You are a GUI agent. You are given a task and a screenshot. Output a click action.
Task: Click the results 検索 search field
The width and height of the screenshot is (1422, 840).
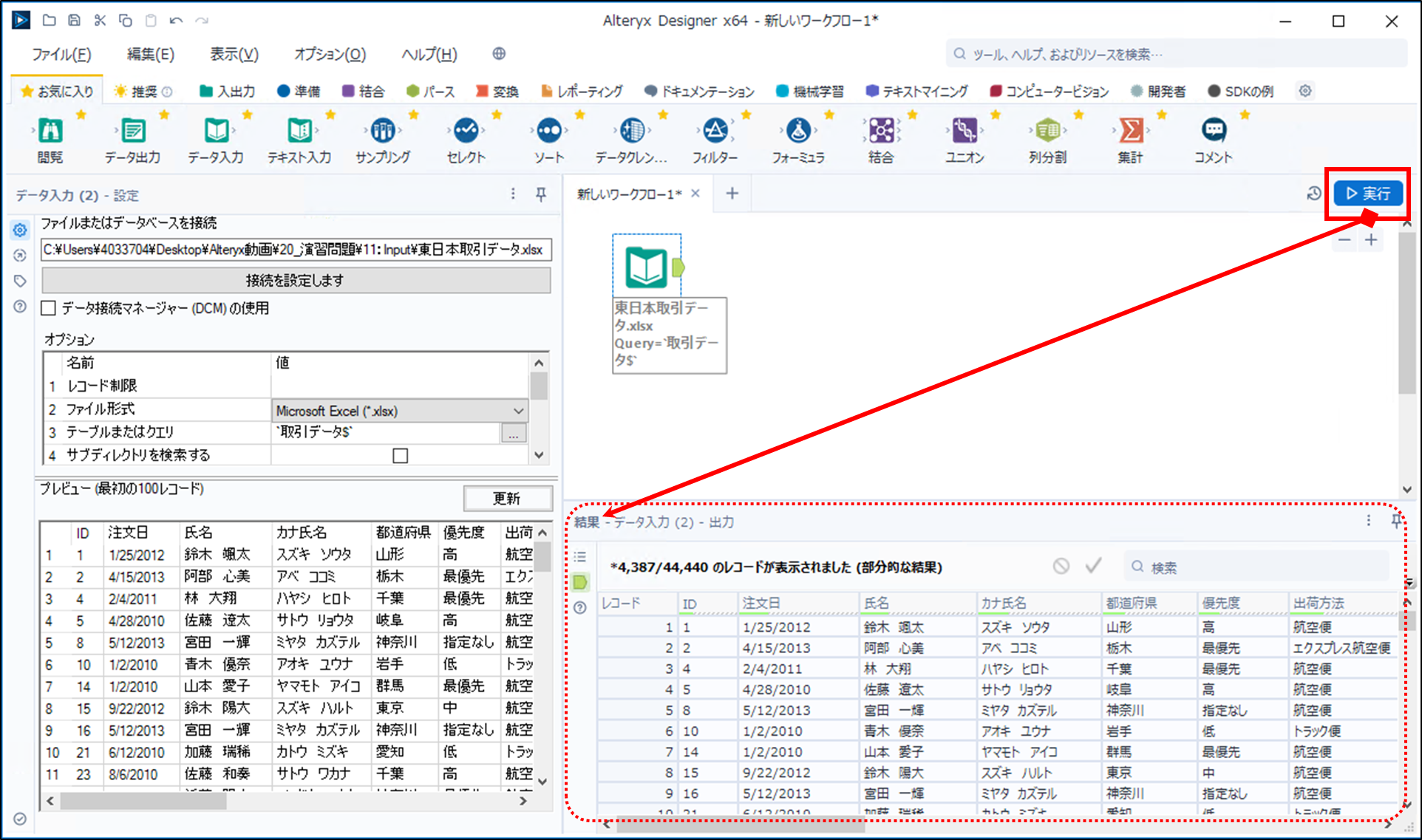(x=1256, y=567)
